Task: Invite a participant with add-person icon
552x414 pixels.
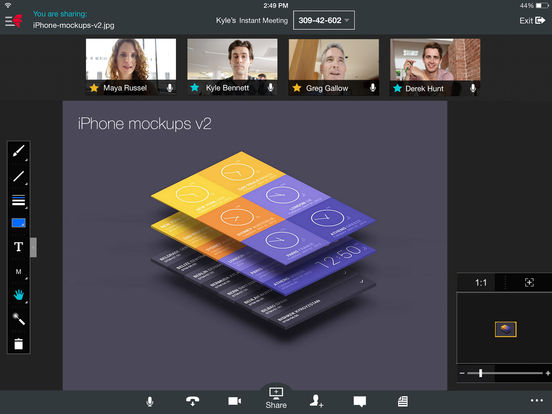Action: (316, 401)
